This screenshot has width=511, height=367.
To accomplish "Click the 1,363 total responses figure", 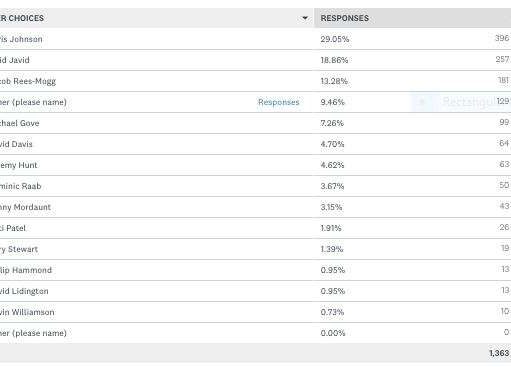I will pyautogui.click(x=499, y=353).
